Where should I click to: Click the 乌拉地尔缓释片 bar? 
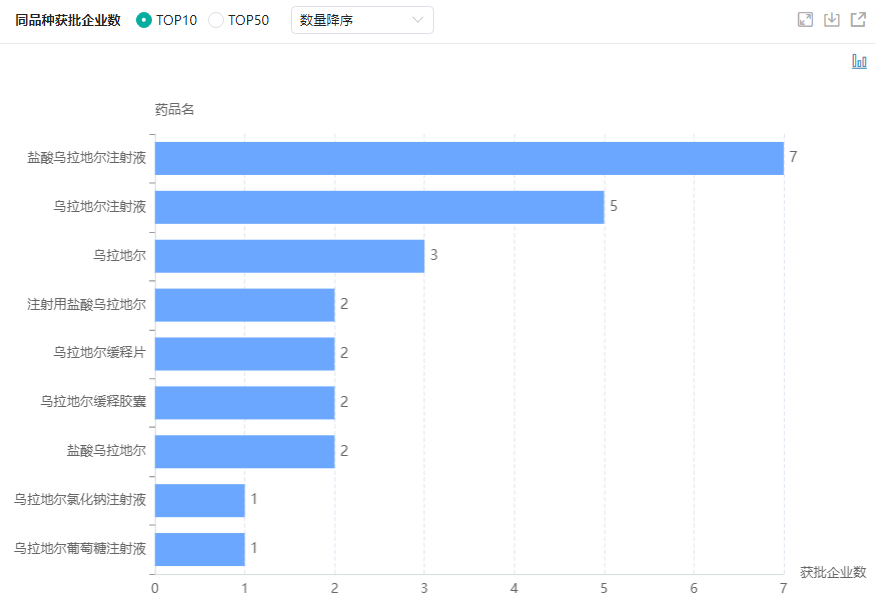coord(244,354)
